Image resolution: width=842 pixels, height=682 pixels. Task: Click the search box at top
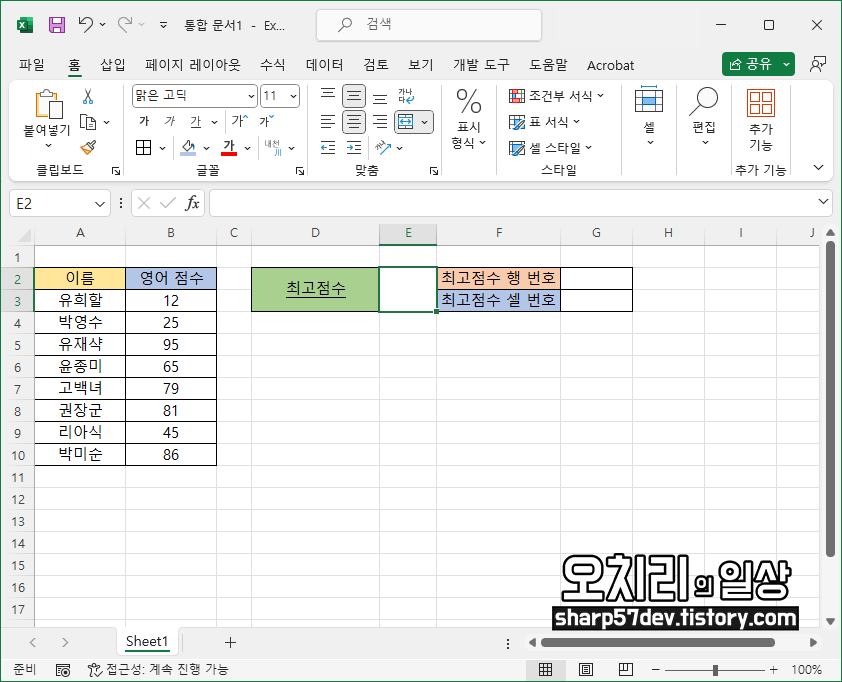(429, 25)
